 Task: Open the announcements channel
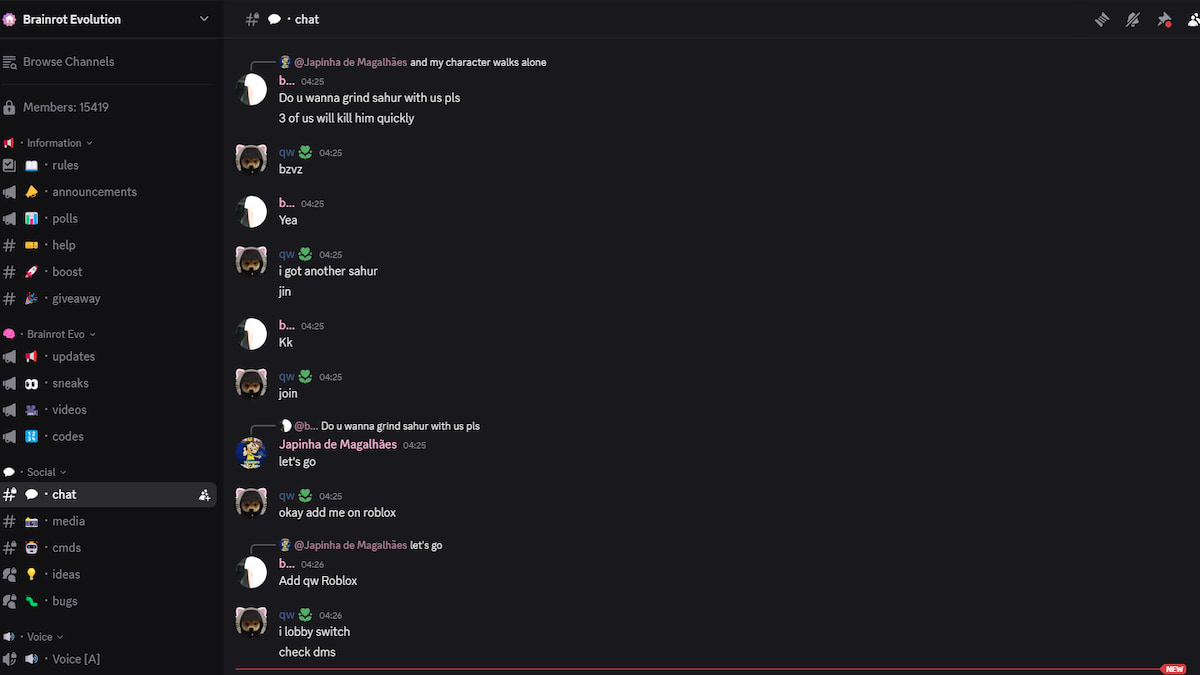click(94, 191)
